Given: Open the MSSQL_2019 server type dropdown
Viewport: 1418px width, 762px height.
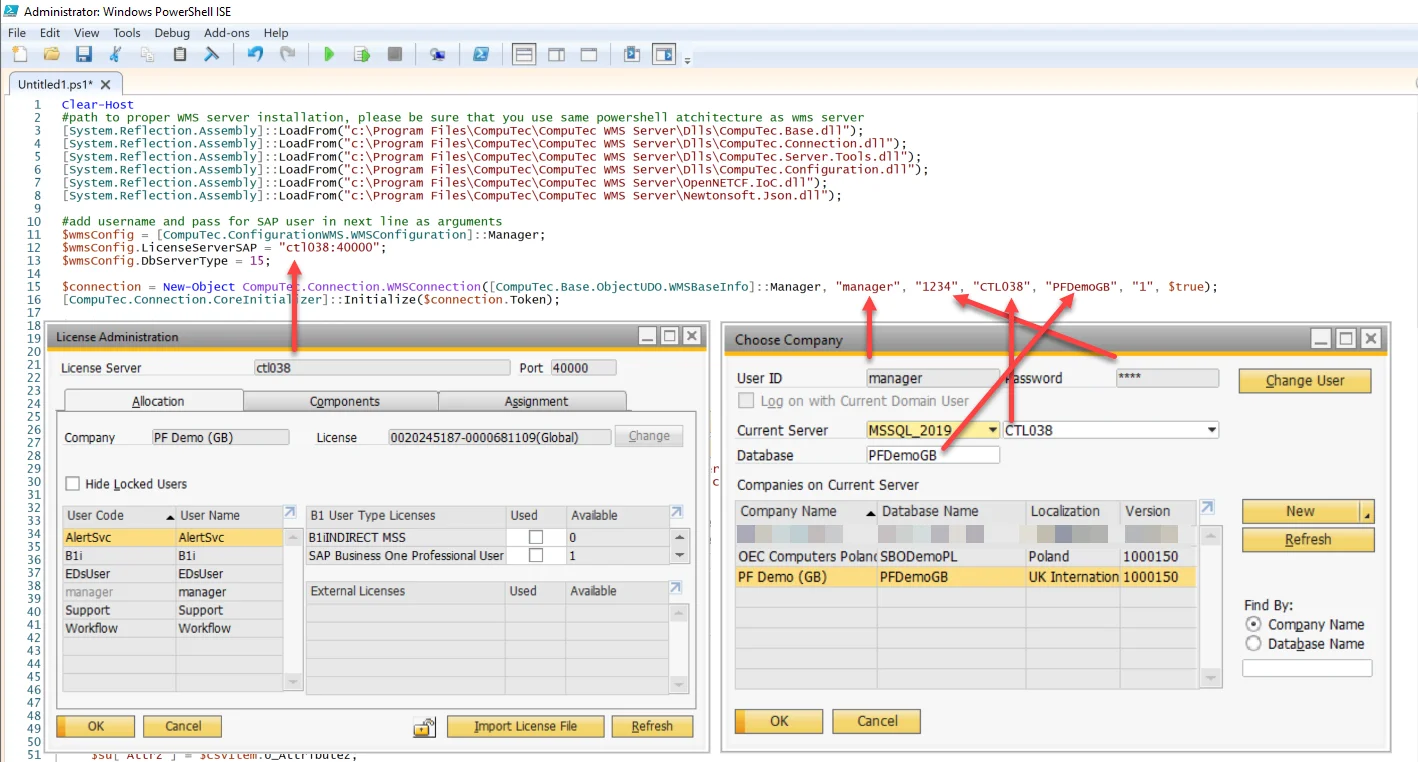Looking at the screenshot, I should [992, 430].
